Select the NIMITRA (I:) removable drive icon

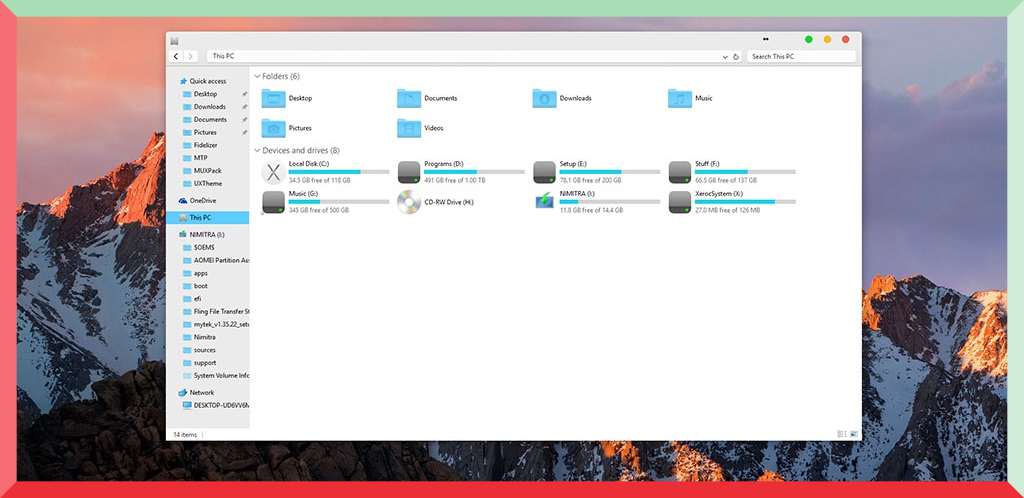coord(544,201)
